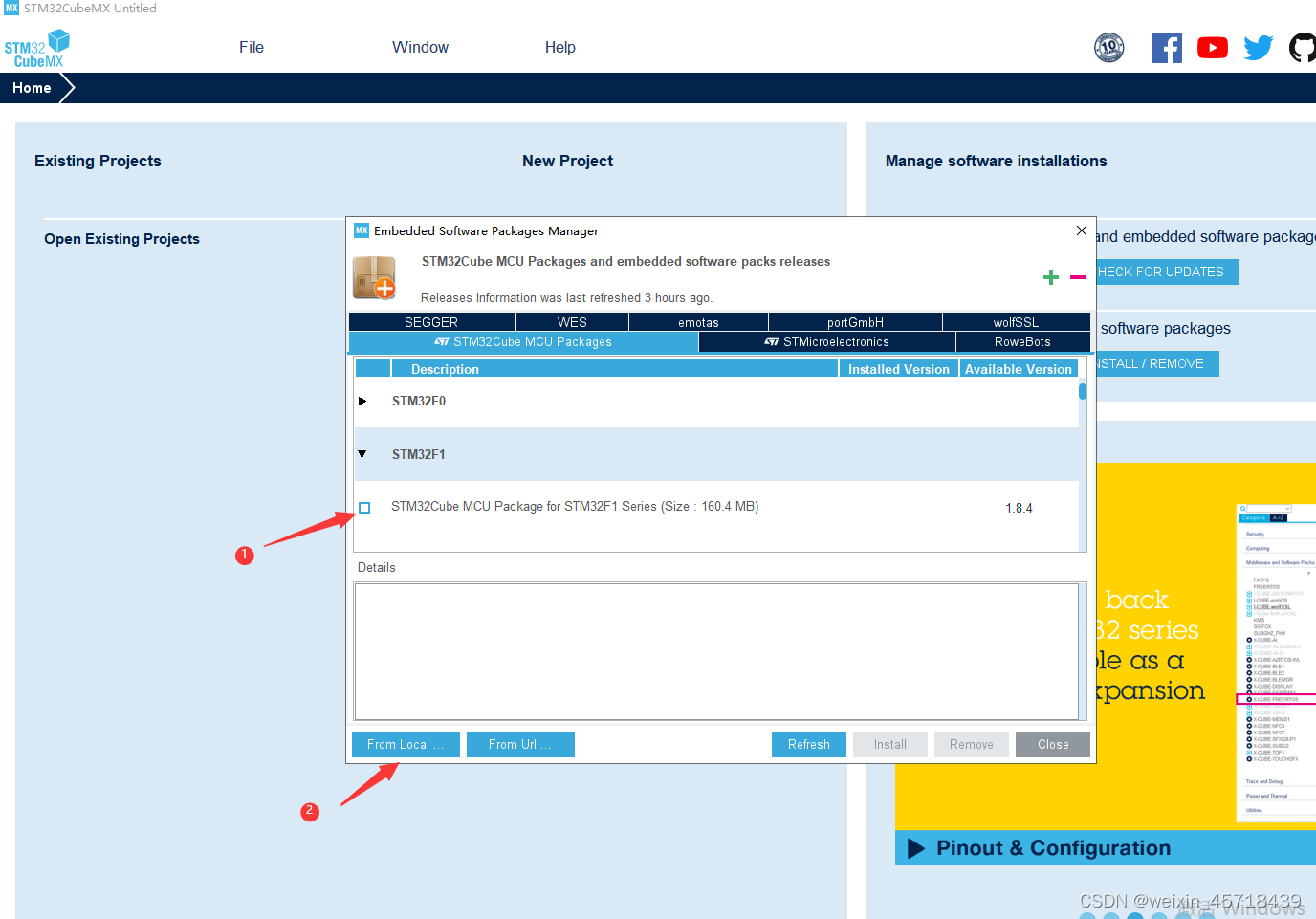Click the From Url button

pyautogui.click(x=520, y=744)
